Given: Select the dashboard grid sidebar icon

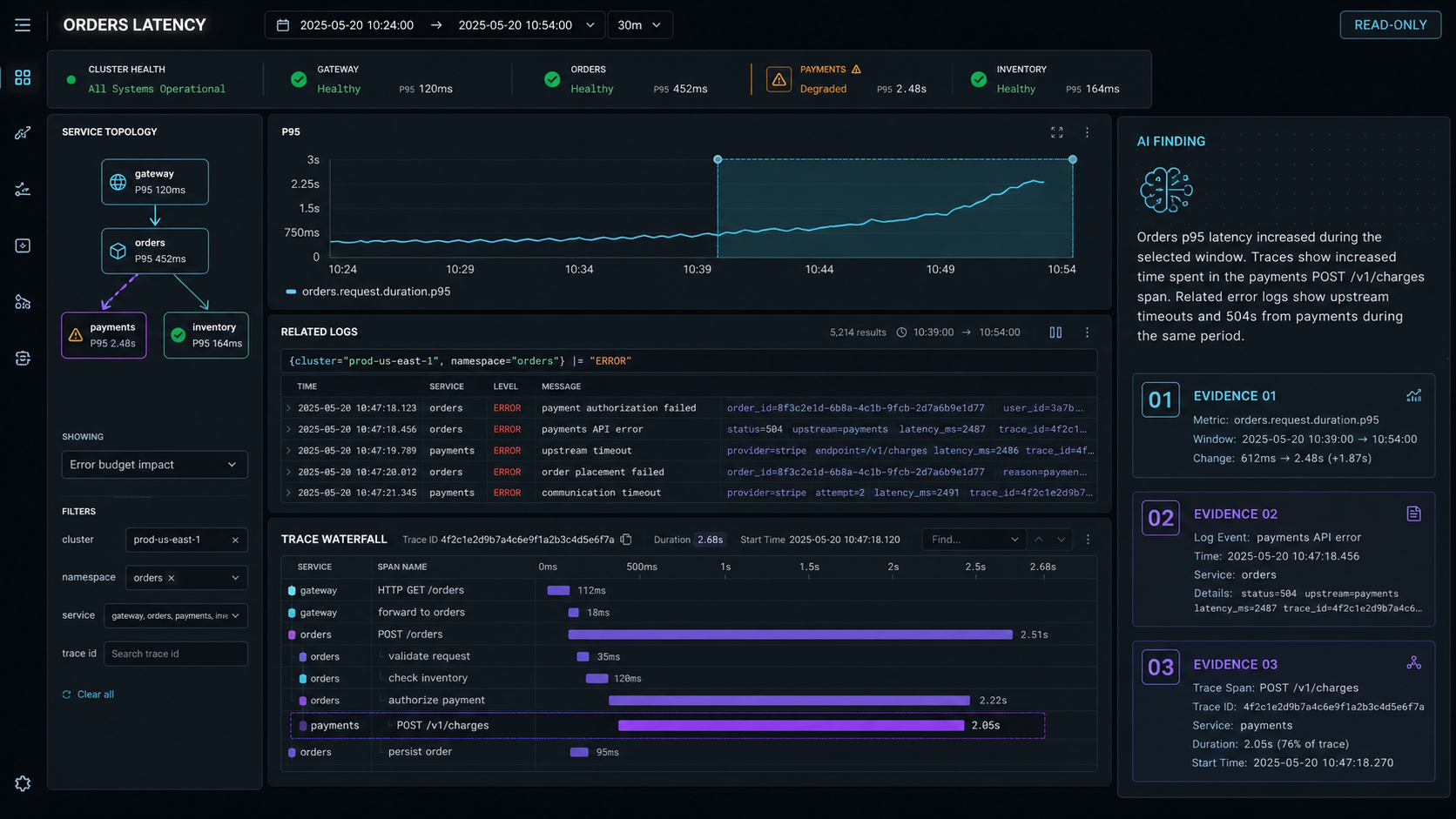Looking at the screenshot, I should 23,77.
